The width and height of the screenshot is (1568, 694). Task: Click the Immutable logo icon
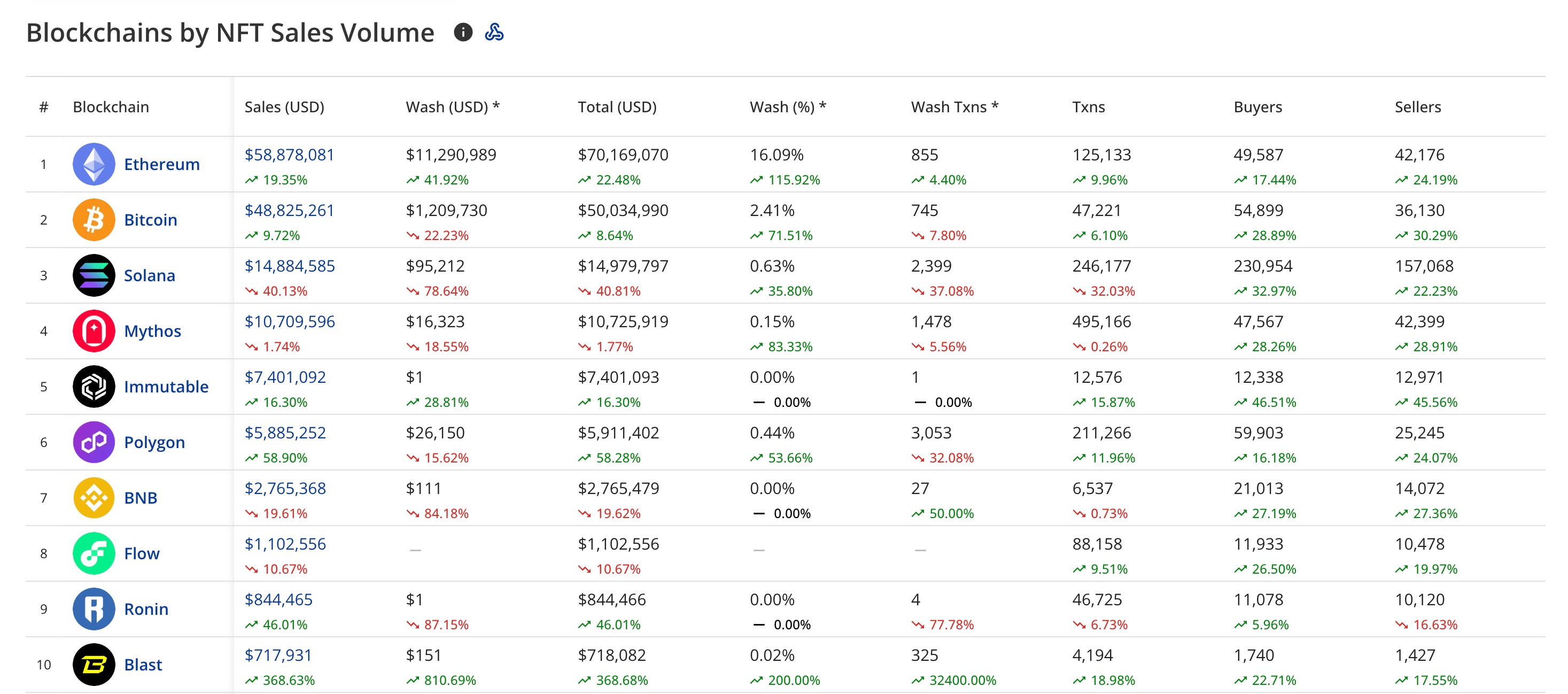94,387
